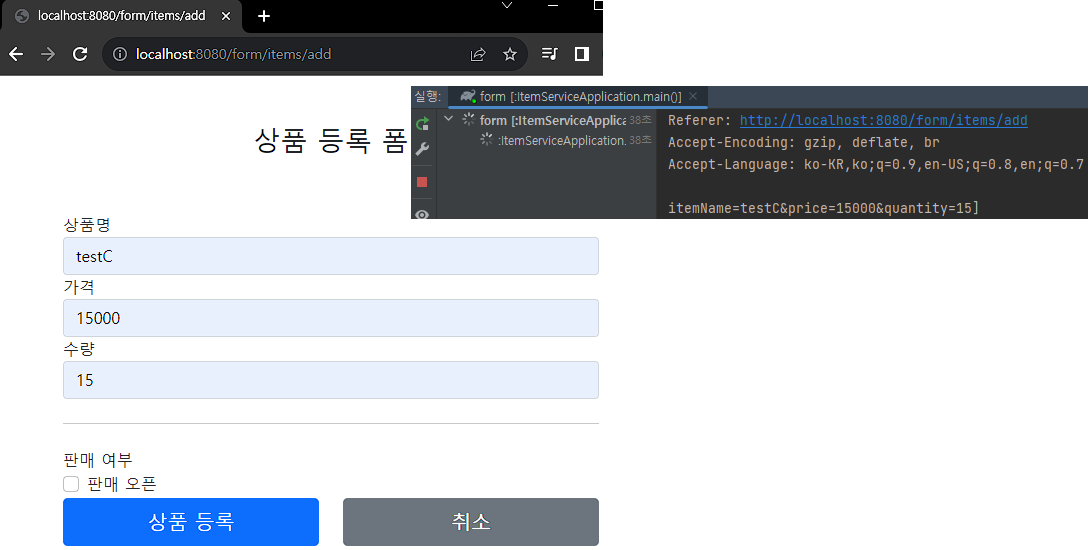Stop the running app with the red square
The height and width of the screenshot is (550, 1089).
[422, 182]
